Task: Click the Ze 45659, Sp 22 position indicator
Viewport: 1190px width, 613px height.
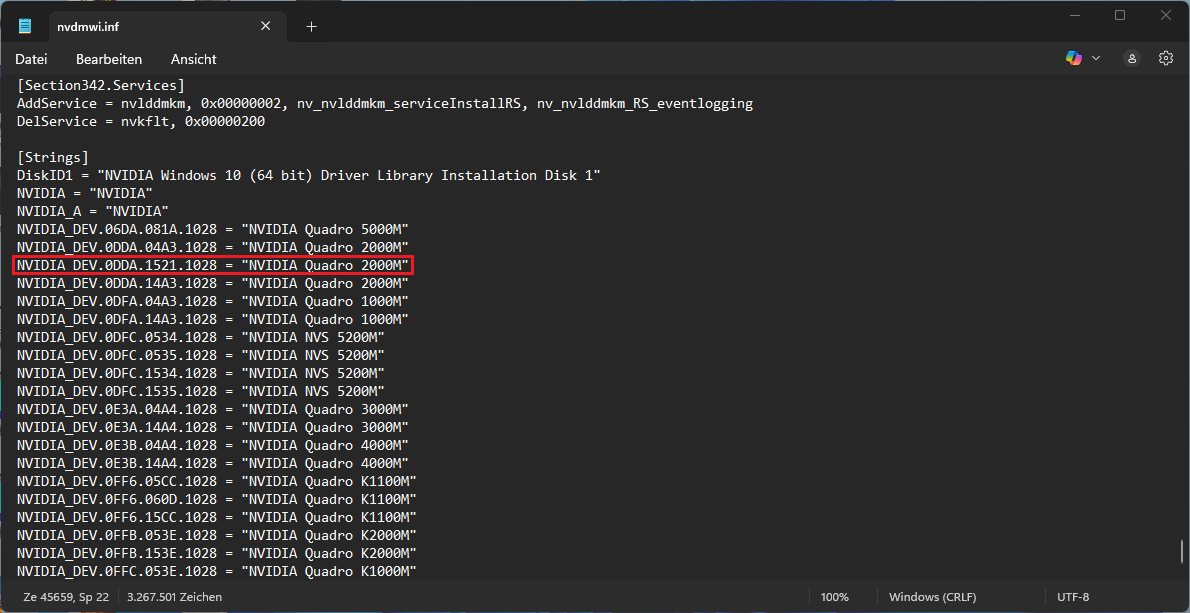Action: pyautogui.click(x=65, y=596)
